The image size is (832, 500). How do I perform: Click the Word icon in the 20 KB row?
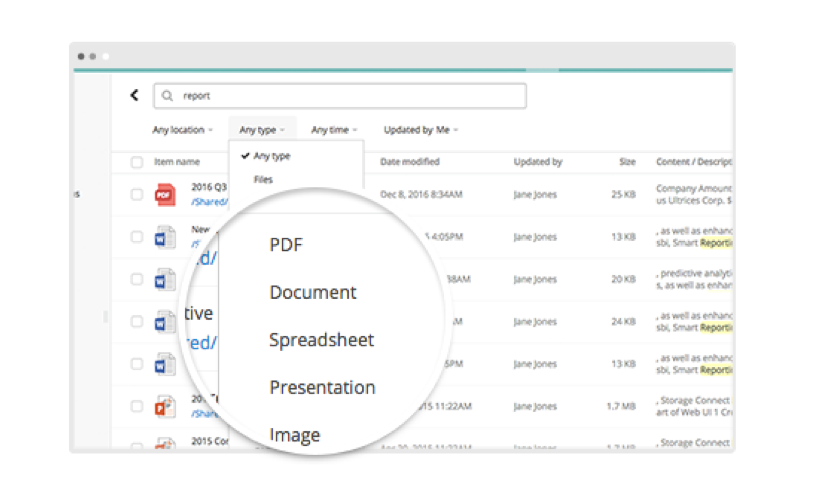(x=165, y=280)
